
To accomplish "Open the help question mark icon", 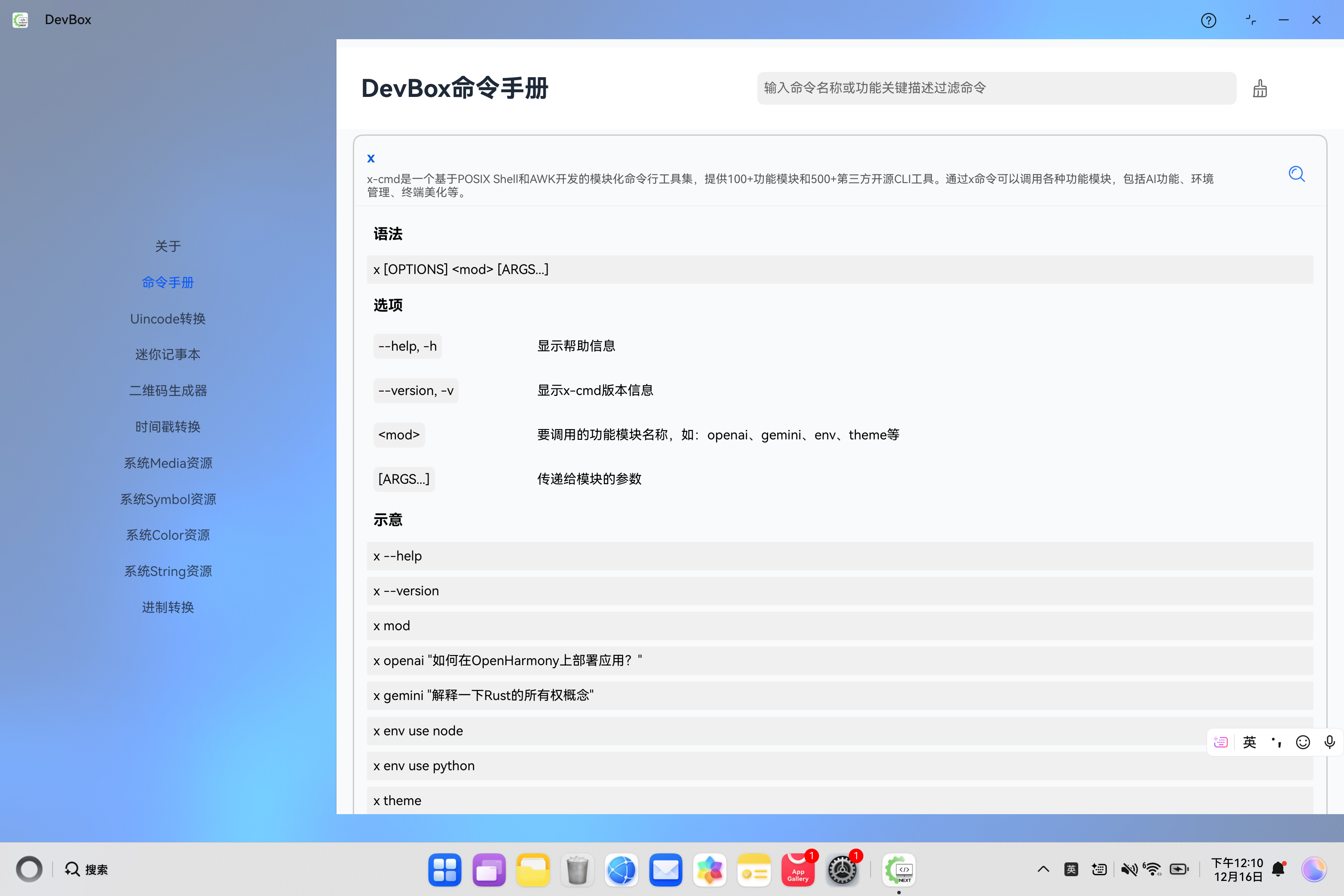I will (1208, 21).
